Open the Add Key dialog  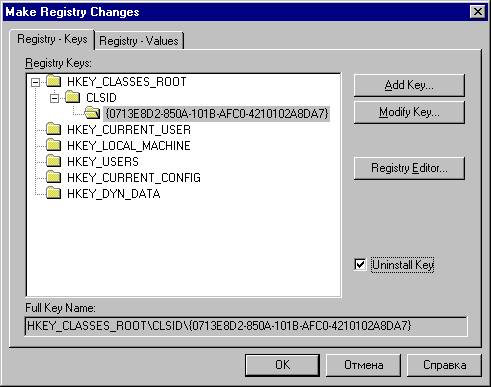[x=409, y=85]
